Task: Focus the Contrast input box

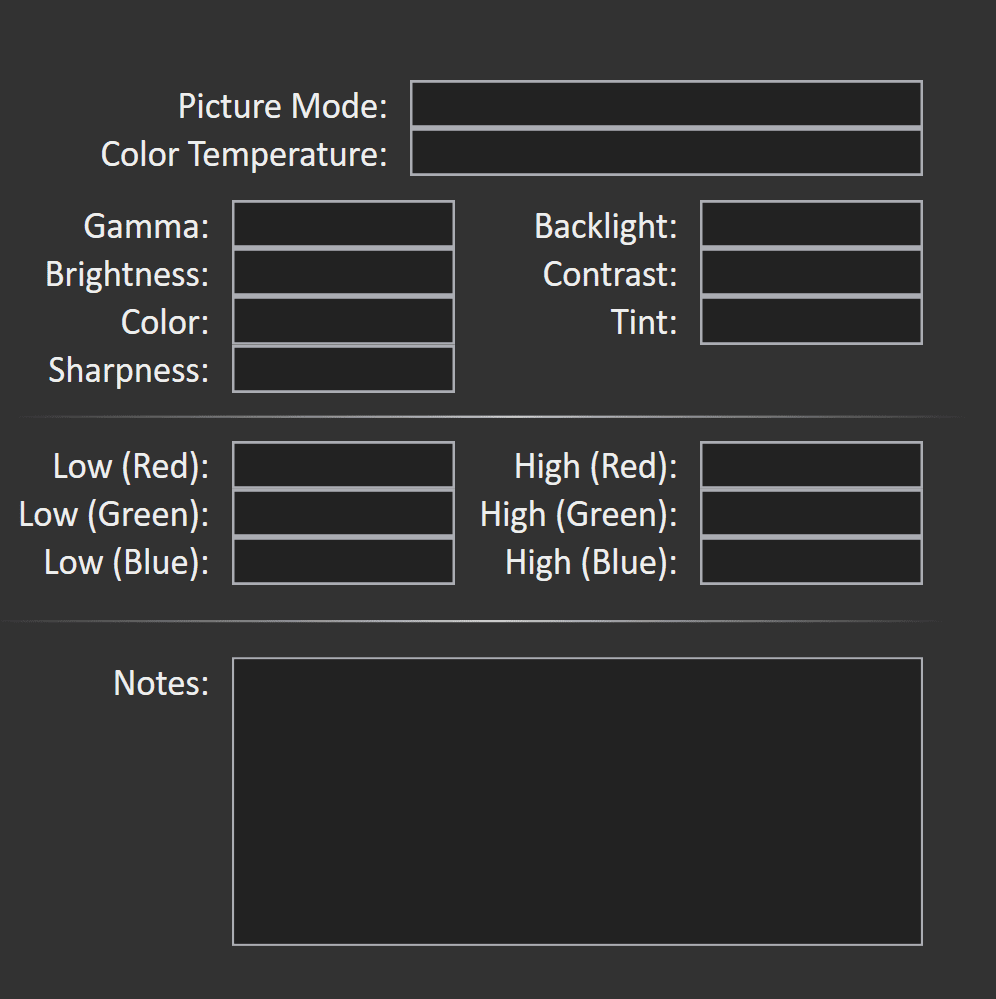Action: (811, 273)
